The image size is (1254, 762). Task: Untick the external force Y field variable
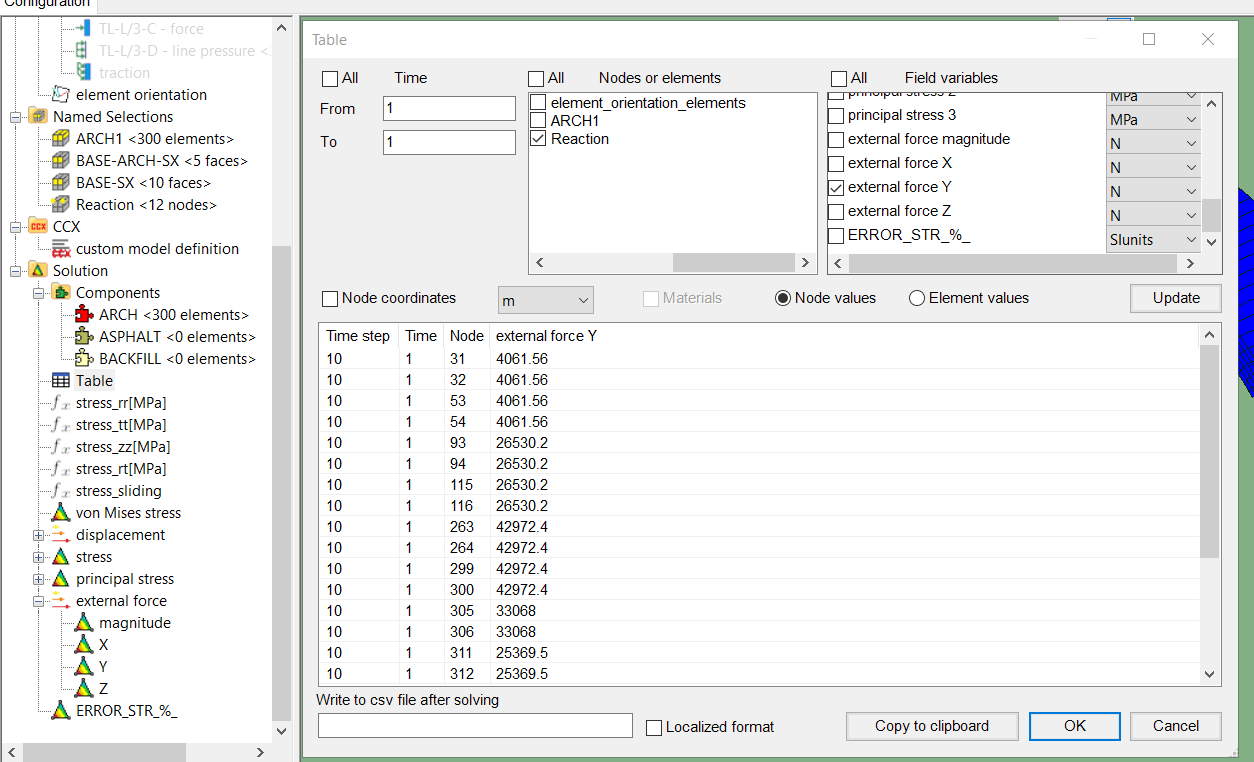point(836,187)
